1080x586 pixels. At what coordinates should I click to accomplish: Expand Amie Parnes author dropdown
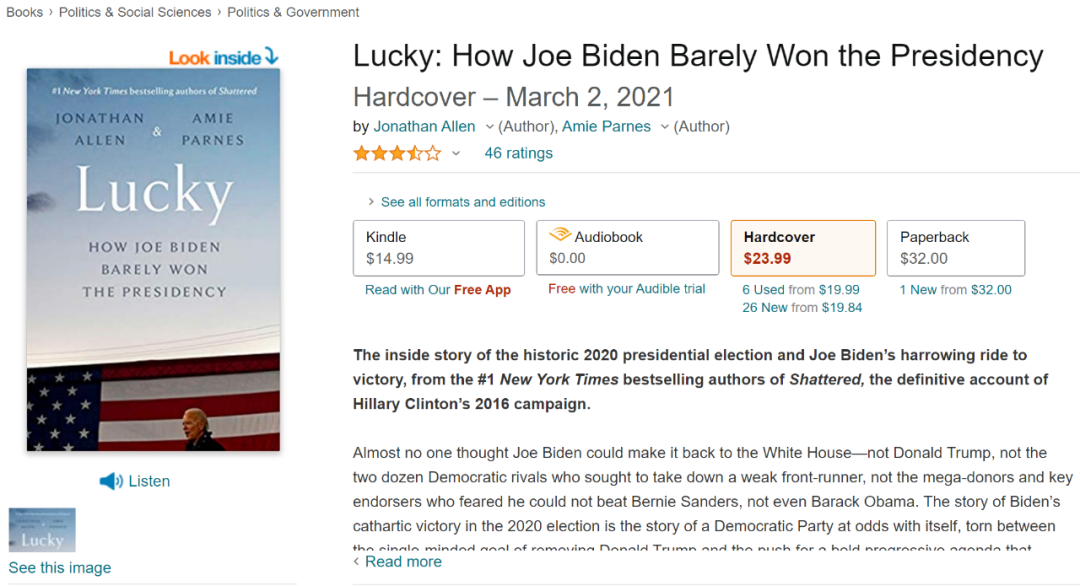tap(664, 127)
